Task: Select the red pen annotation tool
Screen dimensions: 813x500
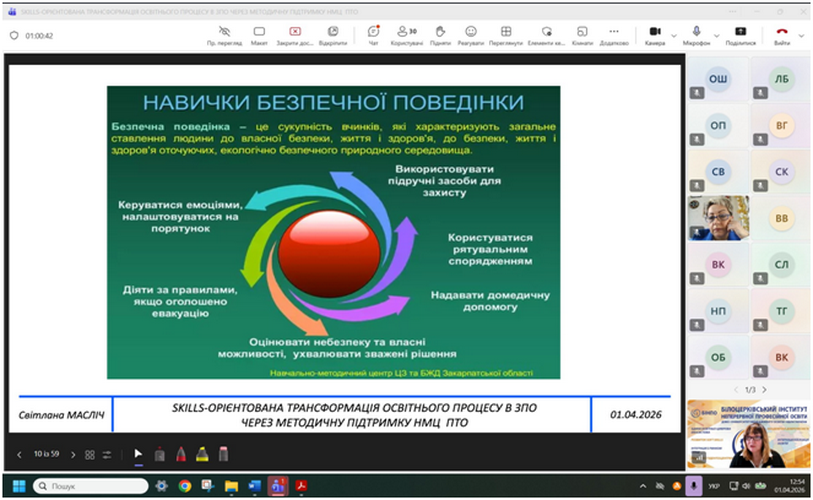Action: [x=181, y=454]
